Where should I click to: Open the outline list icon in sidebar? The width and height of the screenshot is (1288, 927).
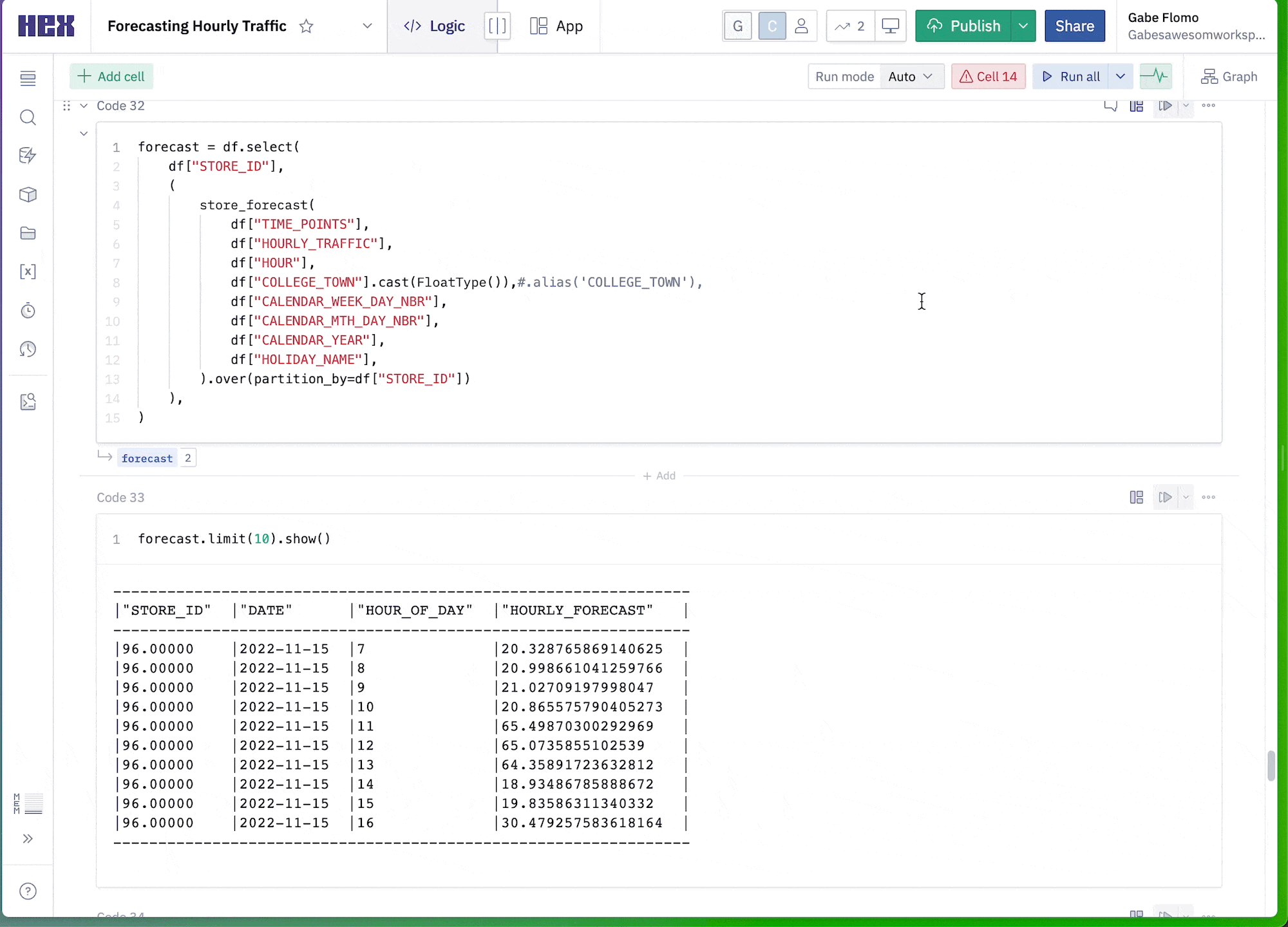point(28,79)
